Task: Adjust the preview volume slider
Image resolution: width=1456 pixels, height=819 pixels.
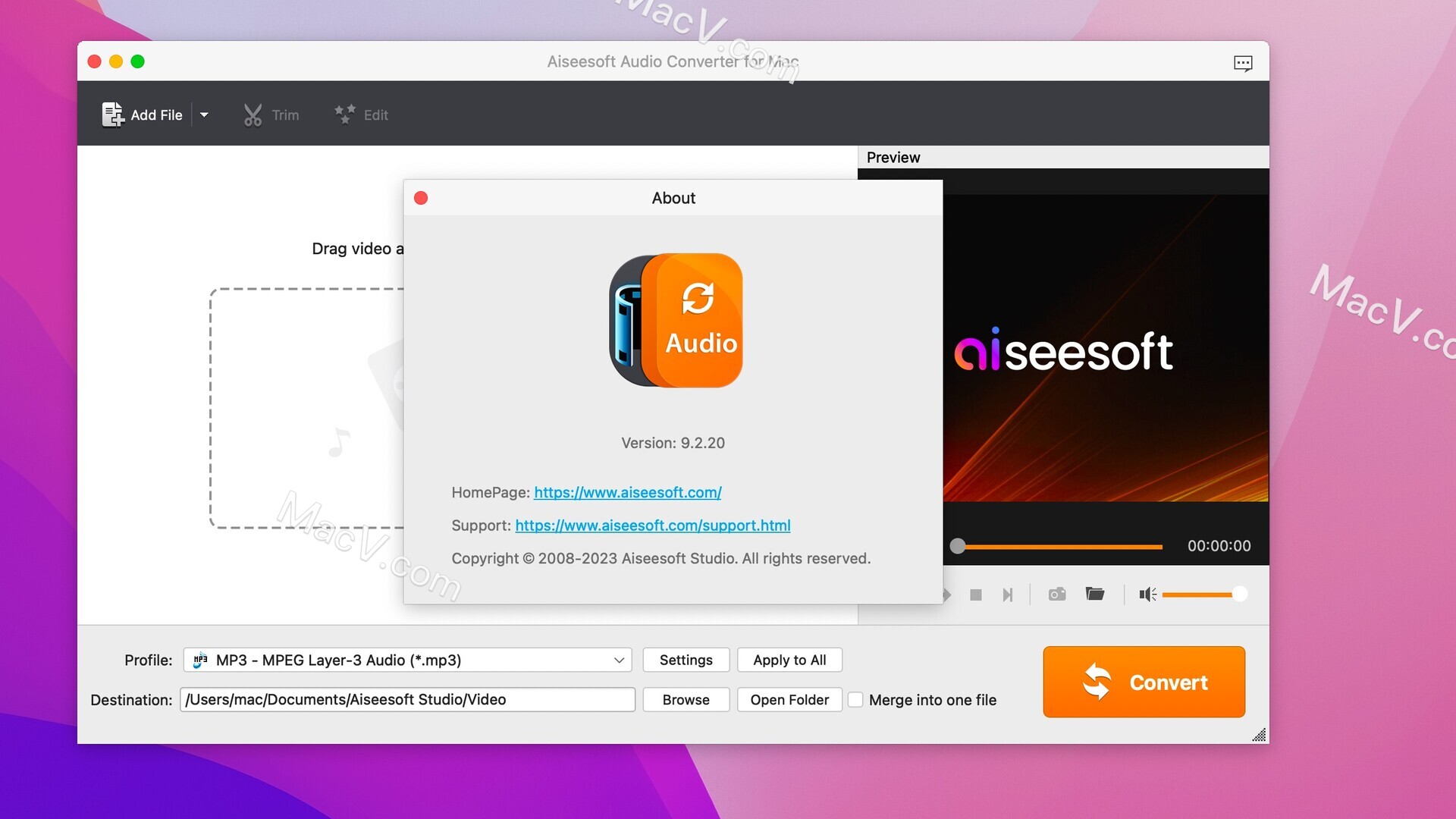Action: pos(1204,595)
